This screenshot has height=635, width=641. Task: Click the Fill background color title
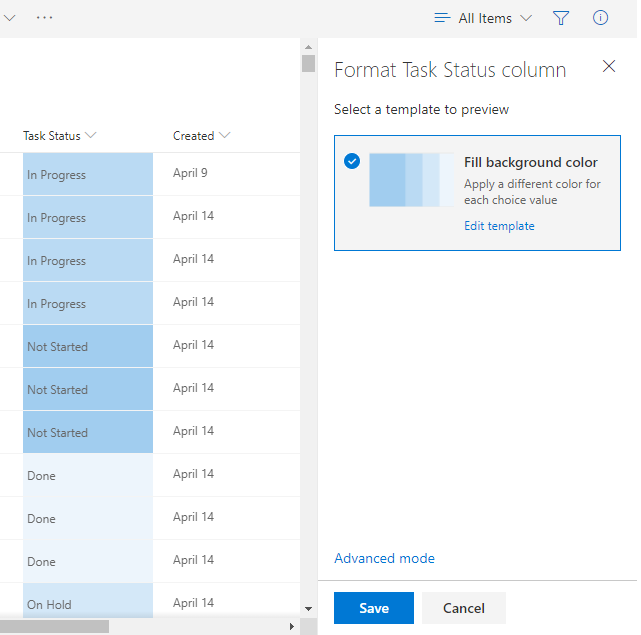pyautogui.click(x=531, y=162)
